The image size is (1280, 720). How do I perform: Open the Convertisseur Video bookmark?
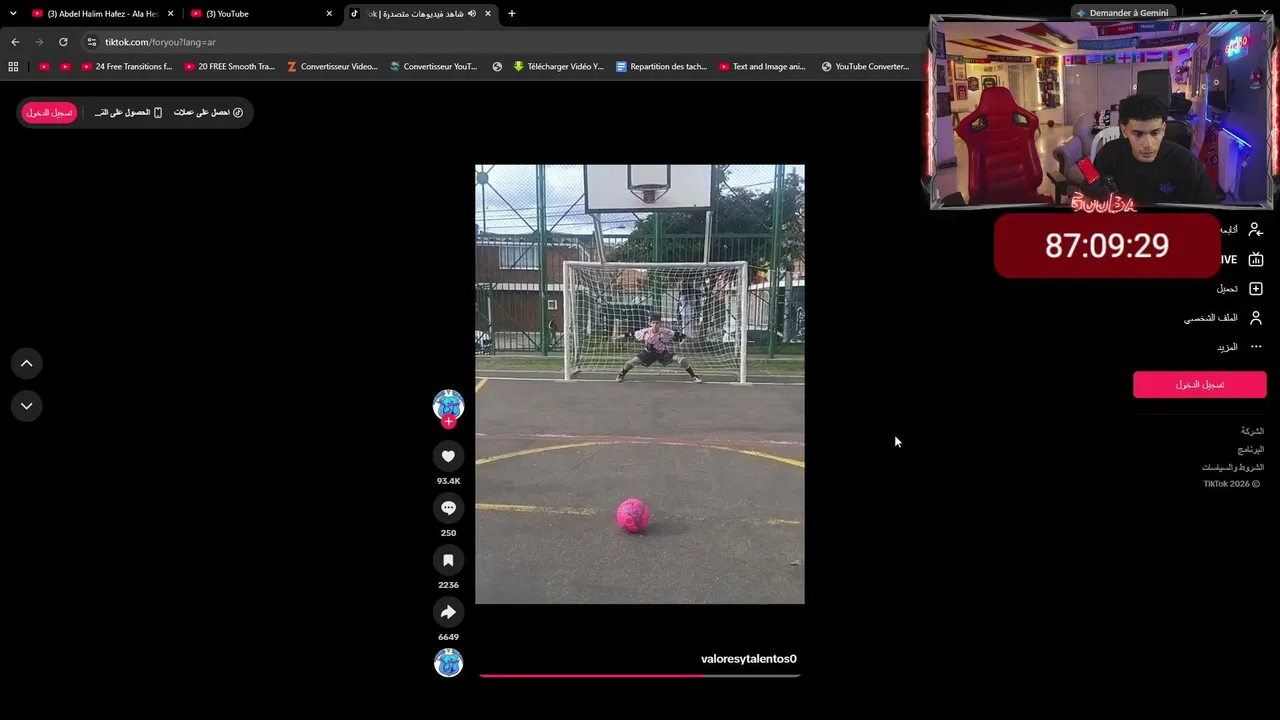[332, 67]
